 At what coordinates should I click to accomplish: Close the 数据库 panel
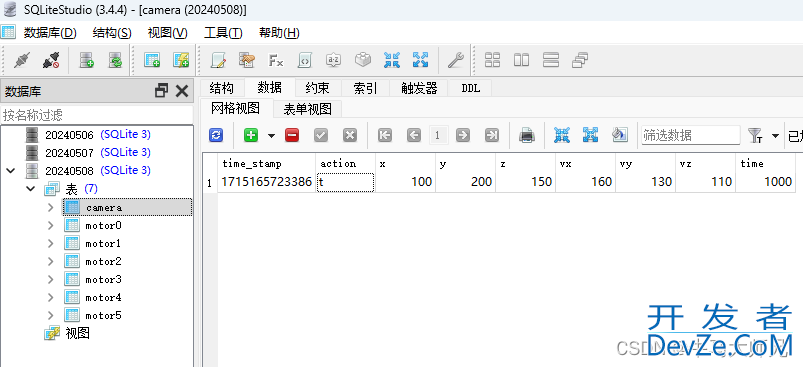click(x=182, y=91)
